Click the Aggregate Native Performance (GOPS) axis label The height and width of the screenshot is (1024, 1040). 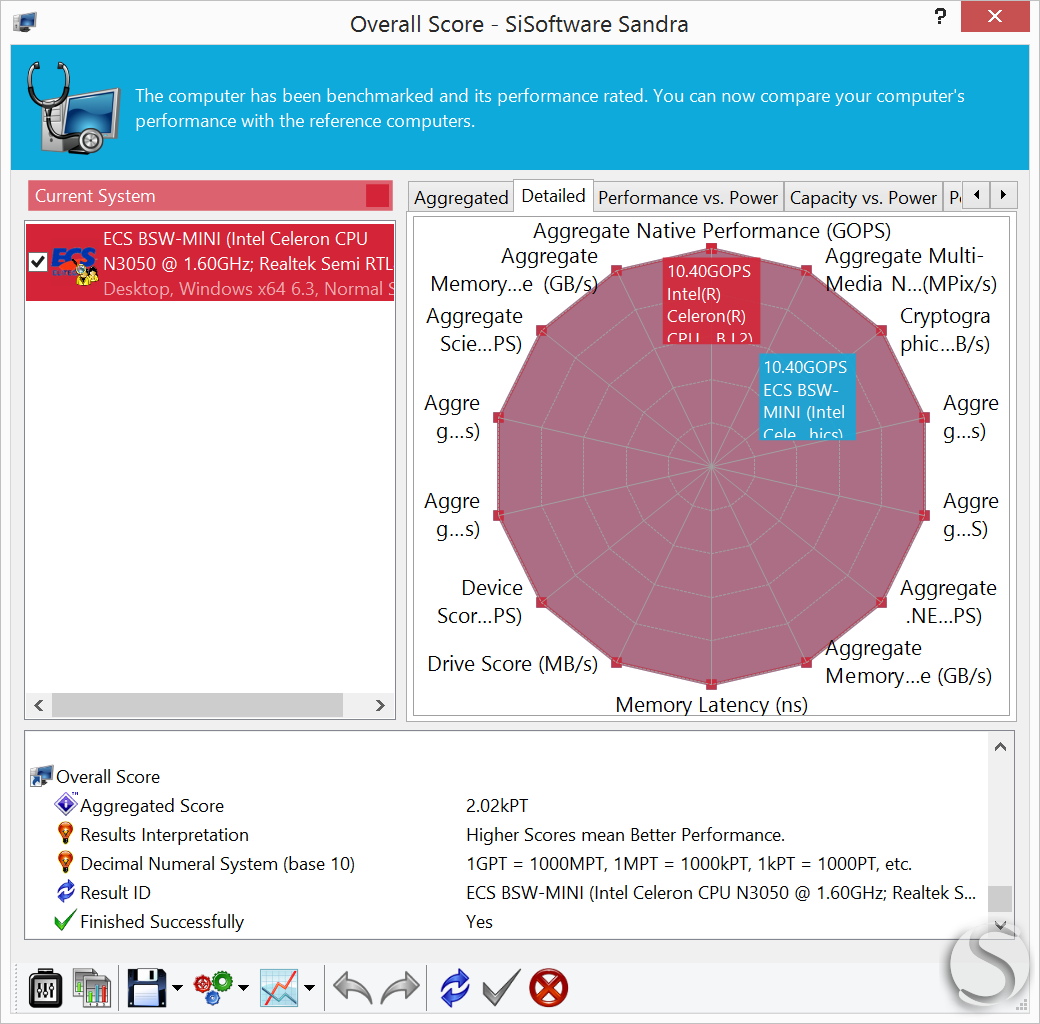pyautogui.click(x=712, y=231)
